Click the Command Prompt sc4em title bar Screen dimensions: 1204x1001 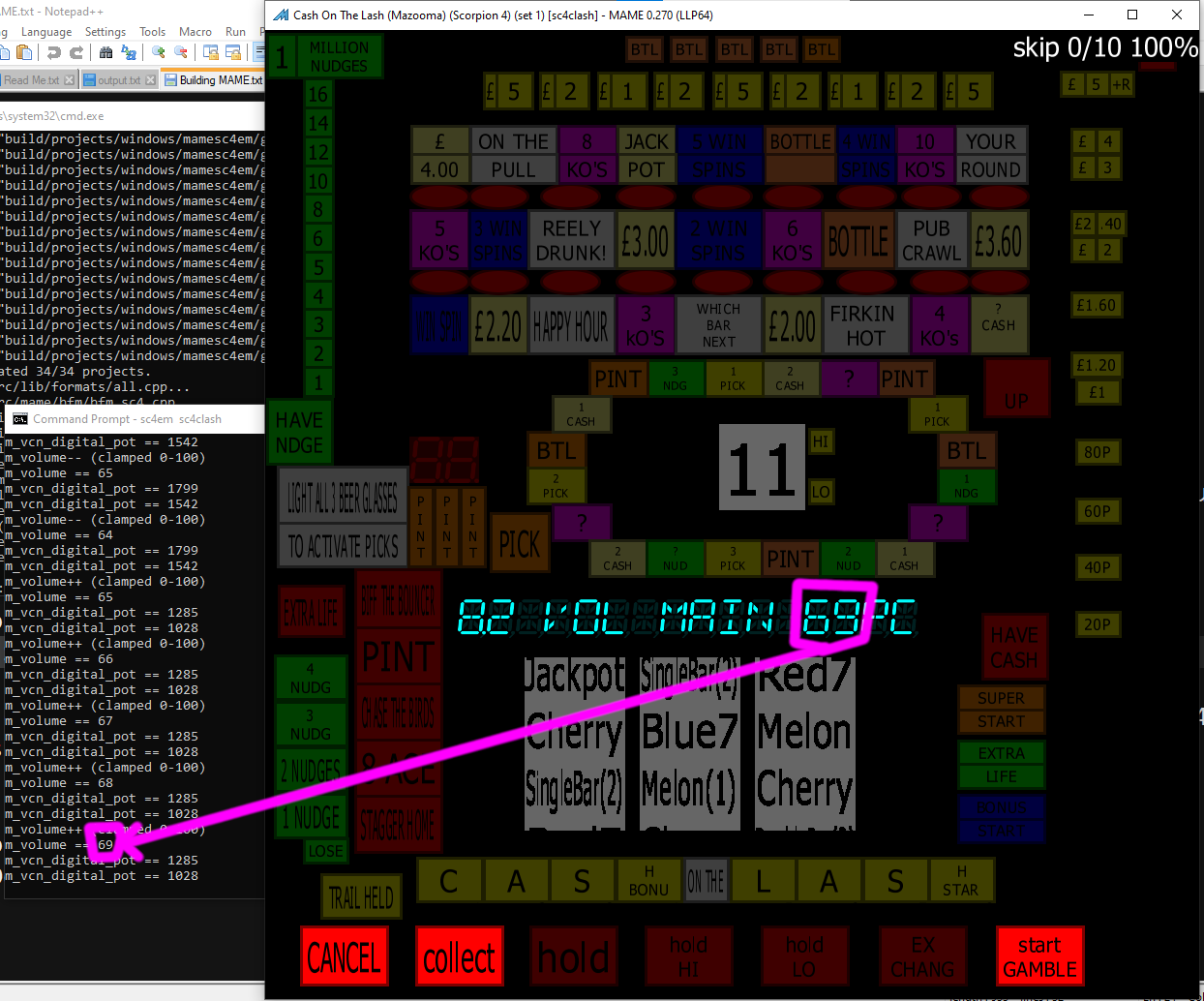134,419
